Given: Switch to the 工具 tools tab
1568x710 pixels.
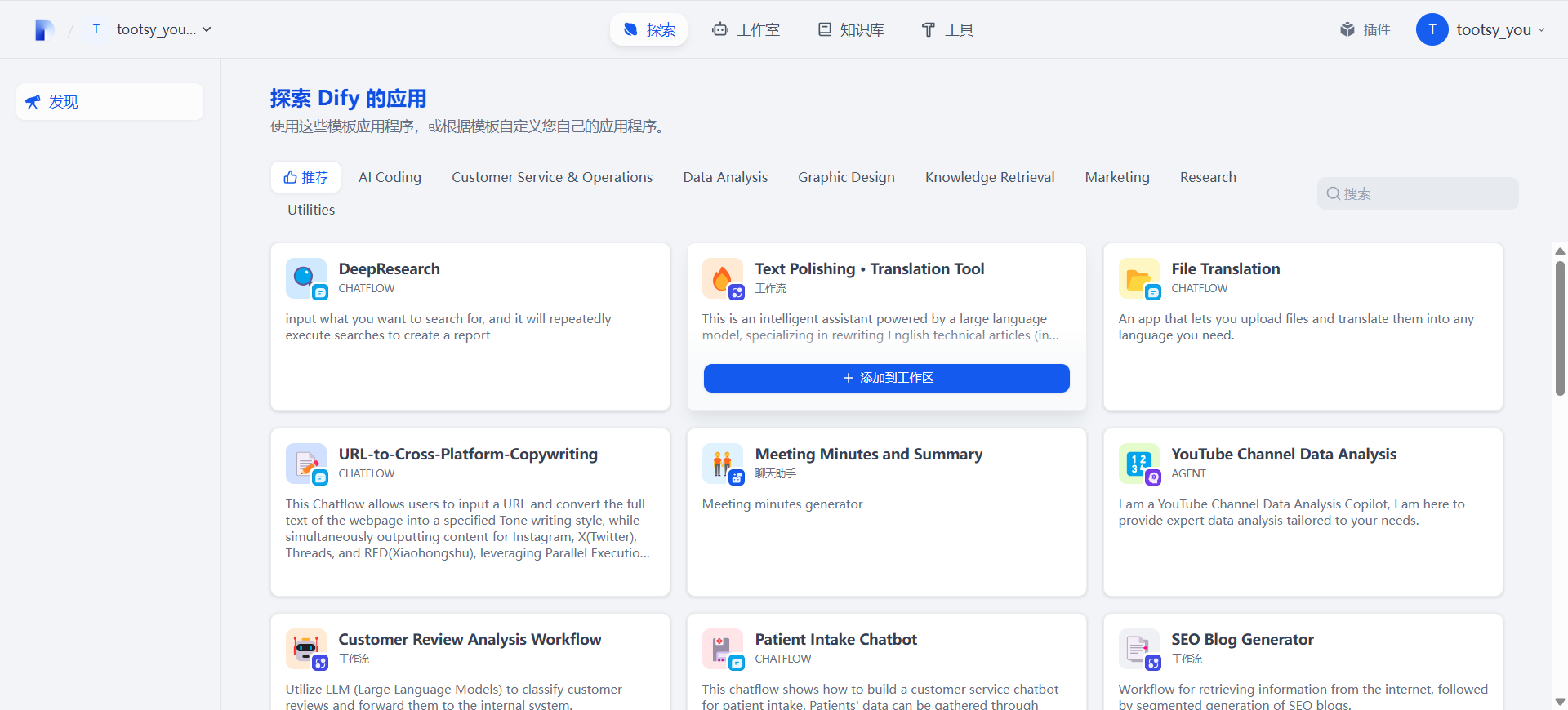Looking at the screenshot, I should coord(947,29).
